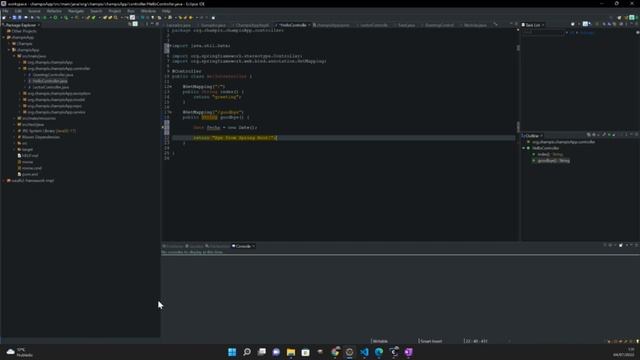Collapse the controller package node
The image size is (640, 360).
click(x=20, y=69)
